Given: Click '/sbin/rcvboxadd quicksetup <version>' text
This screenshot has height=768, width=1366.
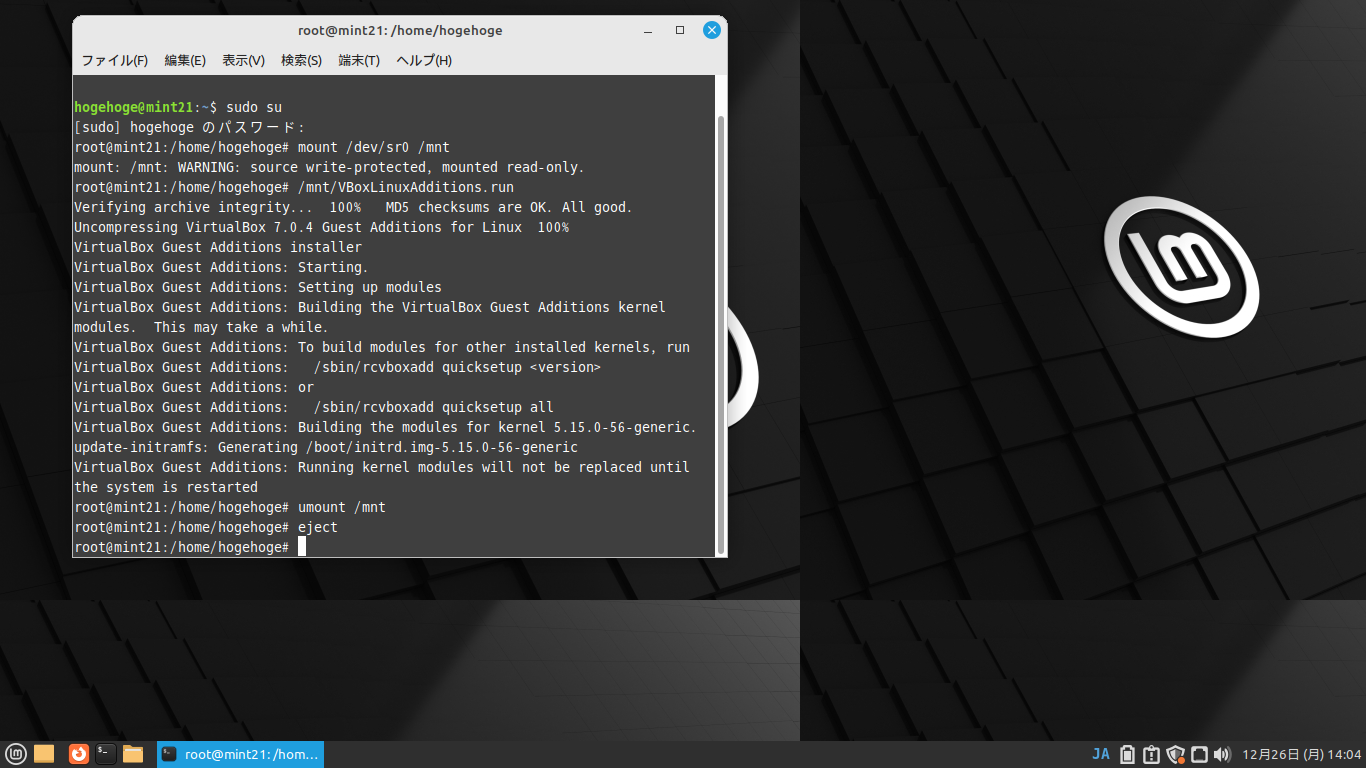Looking at the screenshot, I should 458,367.
